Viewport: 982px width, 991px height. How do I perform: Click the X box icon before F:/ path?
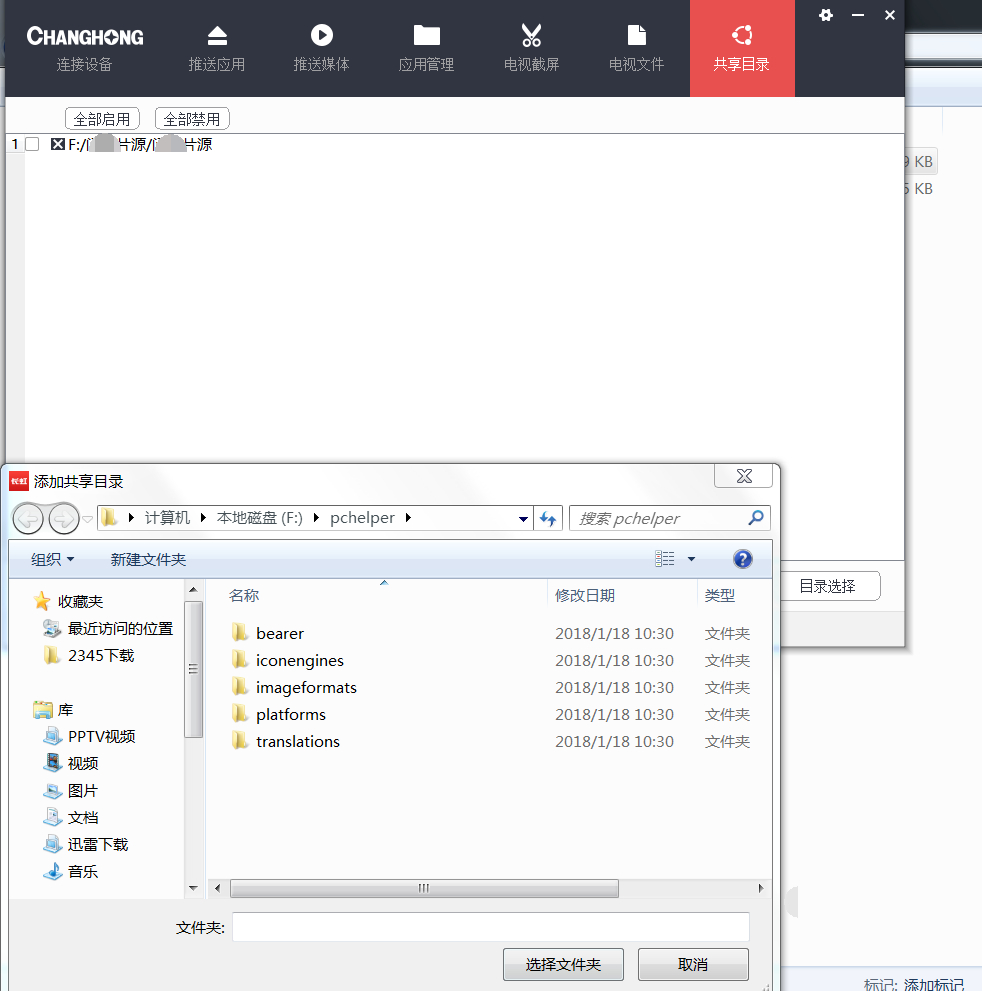coord(58,144)
